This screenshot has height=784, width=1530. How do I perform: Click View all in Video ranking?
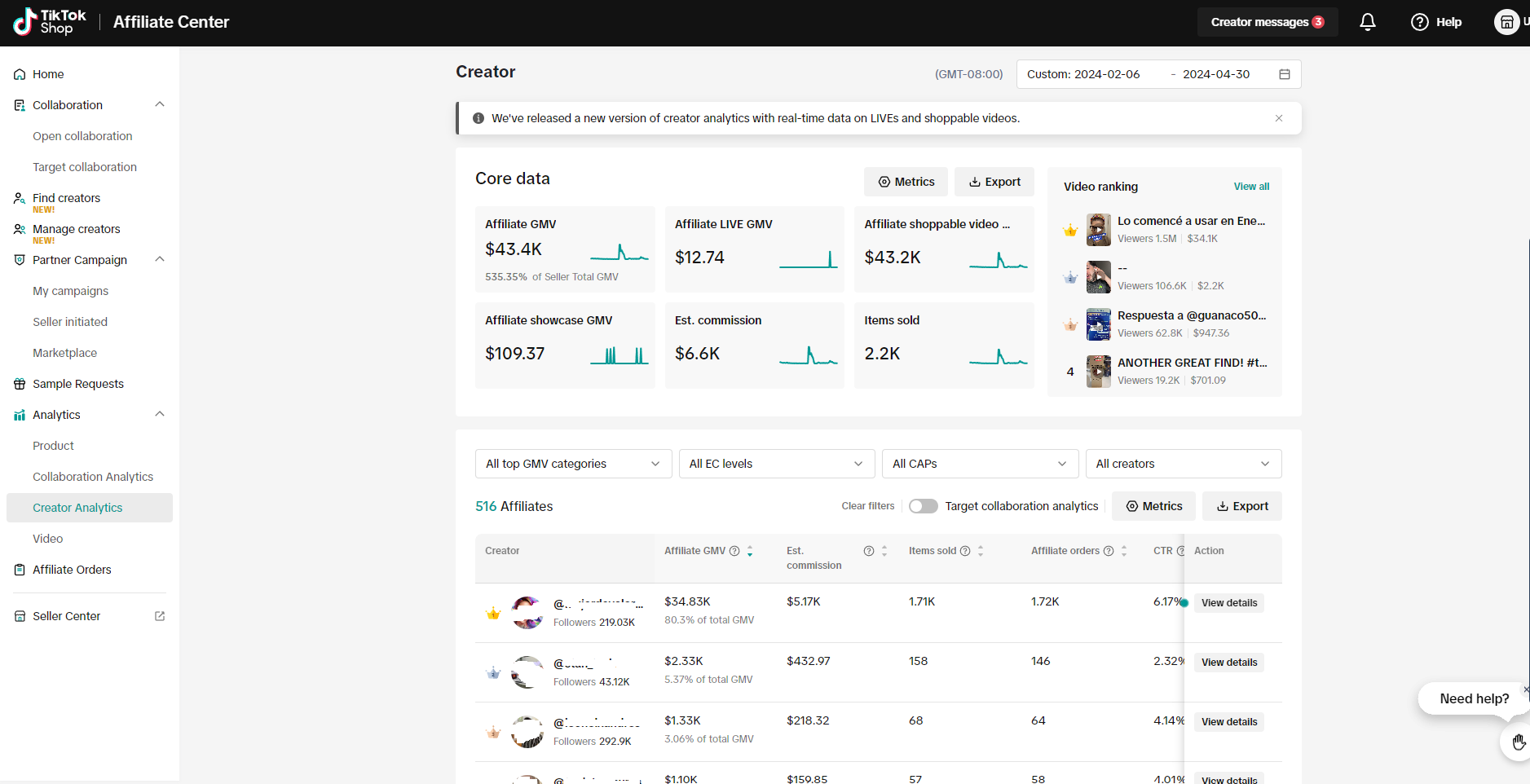(1251, 187)
